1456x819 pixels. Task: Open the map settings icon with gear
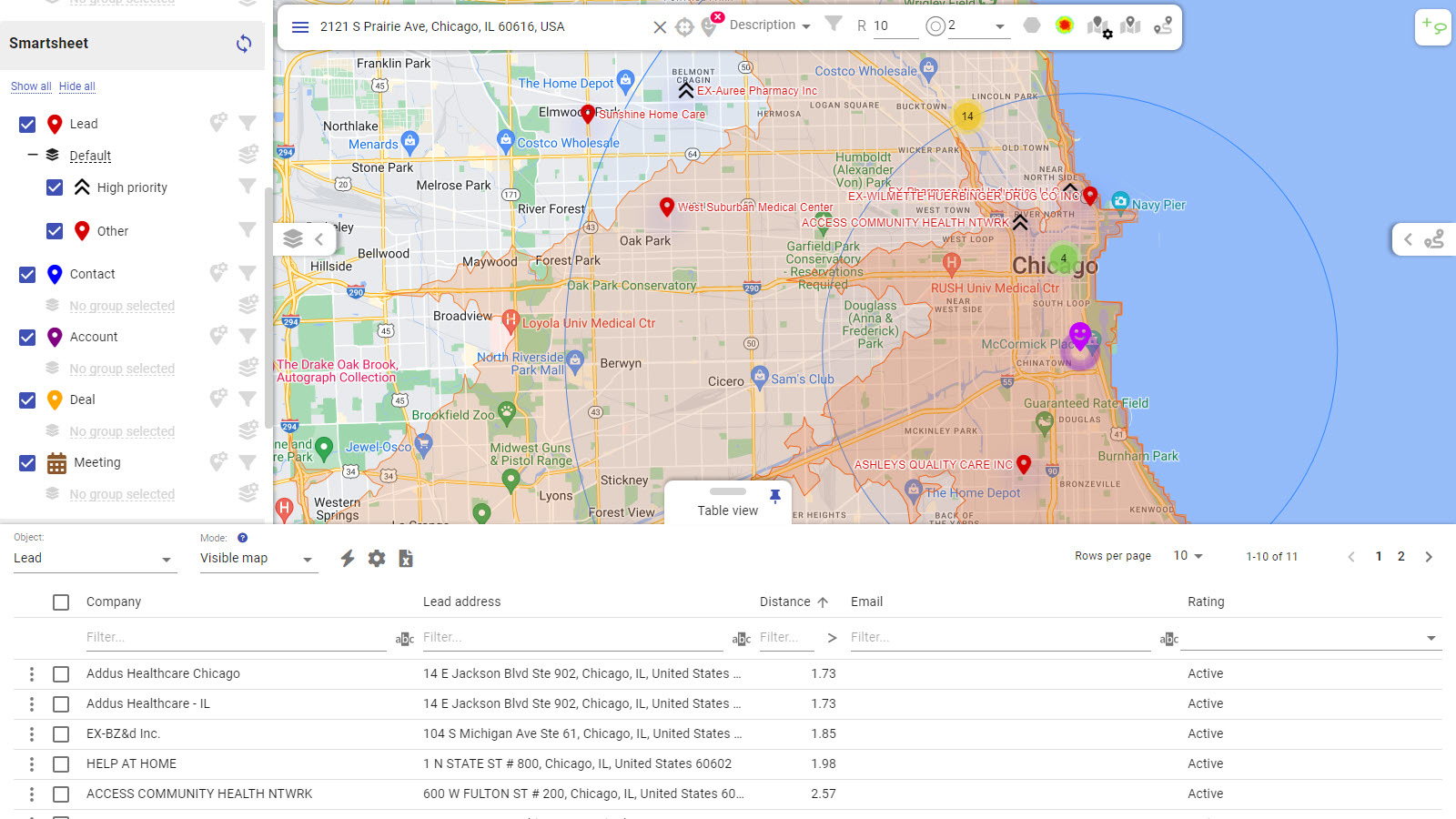pyautogui.click(x=1099, y=26)
